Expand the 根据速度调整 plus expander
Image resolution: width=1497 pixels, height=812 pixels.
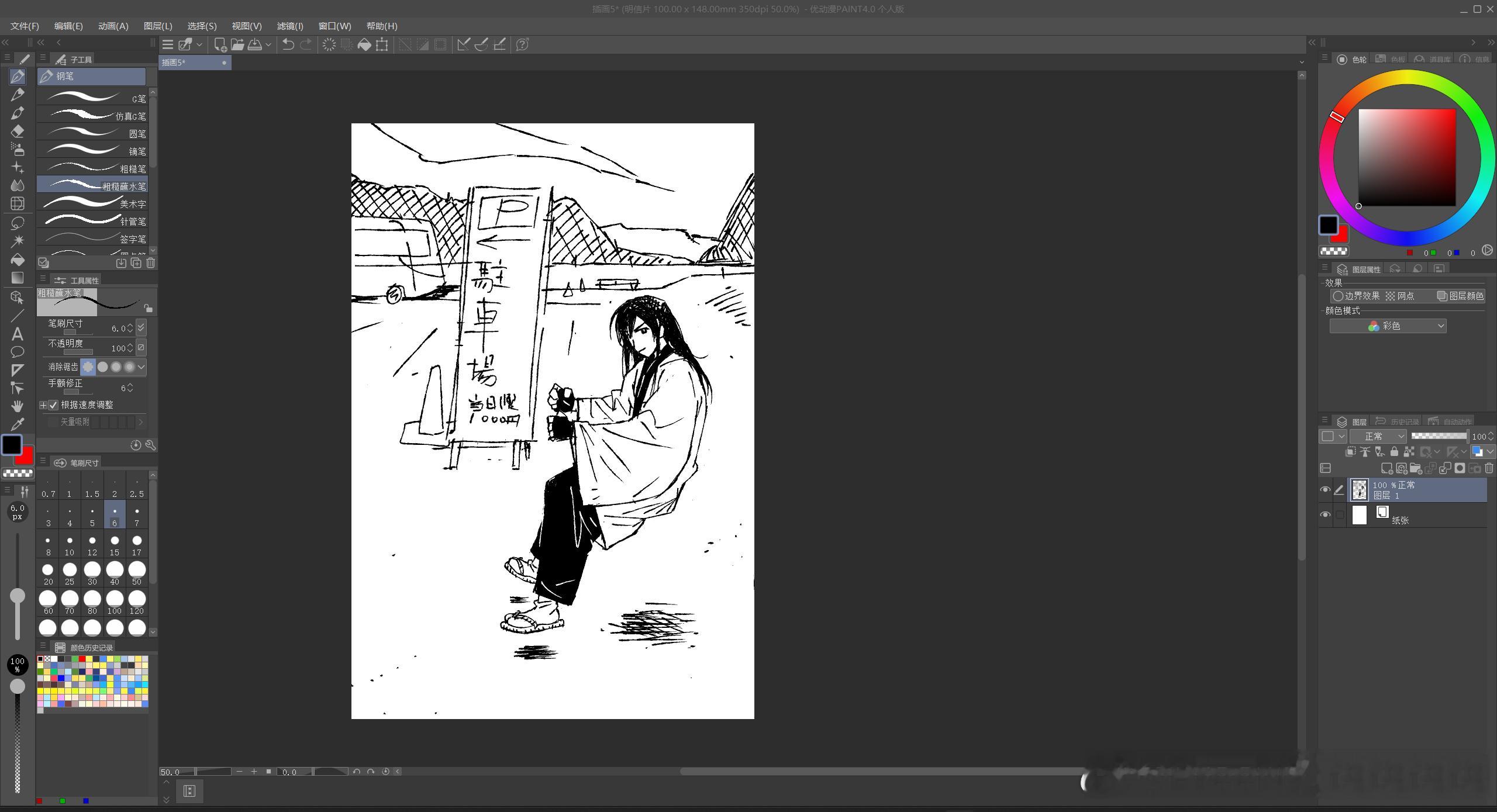(x=43, y=405)
